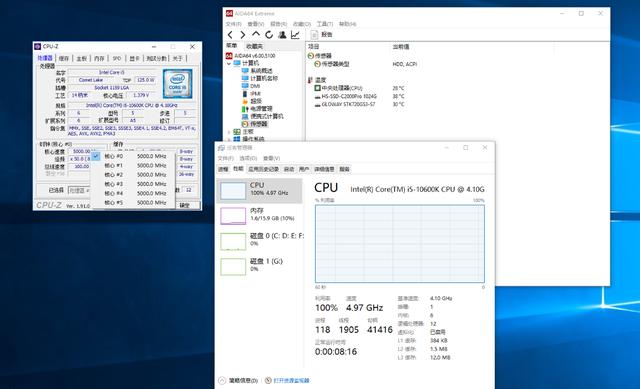
Task: Switch to 收藏夹 tab in AIDA64
Action: click(x=255, y=46)
